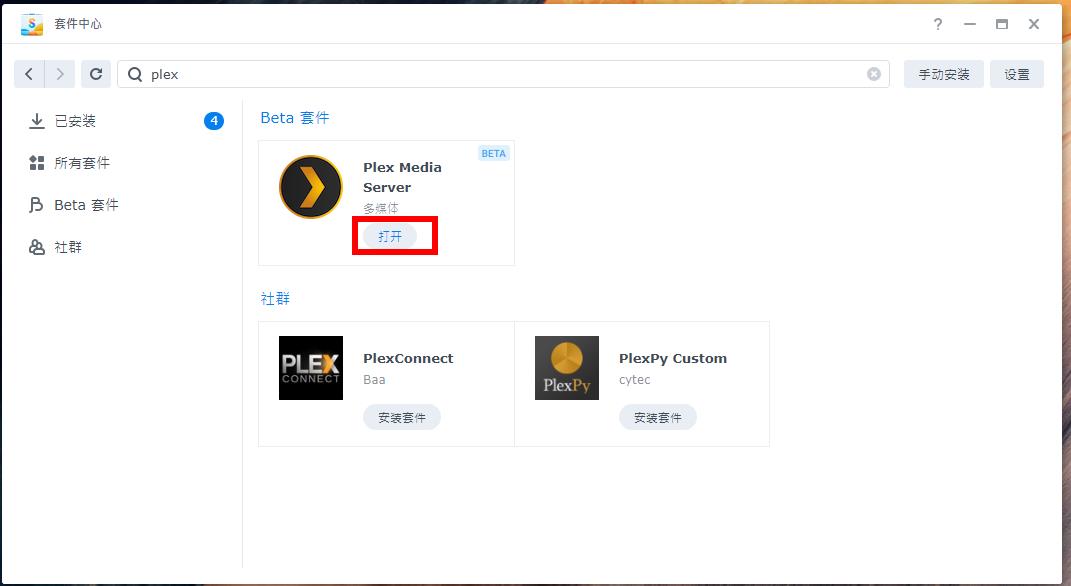The image size is (1071, 586).
Task: Click the PlexConnect logo
Action: (311, 367)
